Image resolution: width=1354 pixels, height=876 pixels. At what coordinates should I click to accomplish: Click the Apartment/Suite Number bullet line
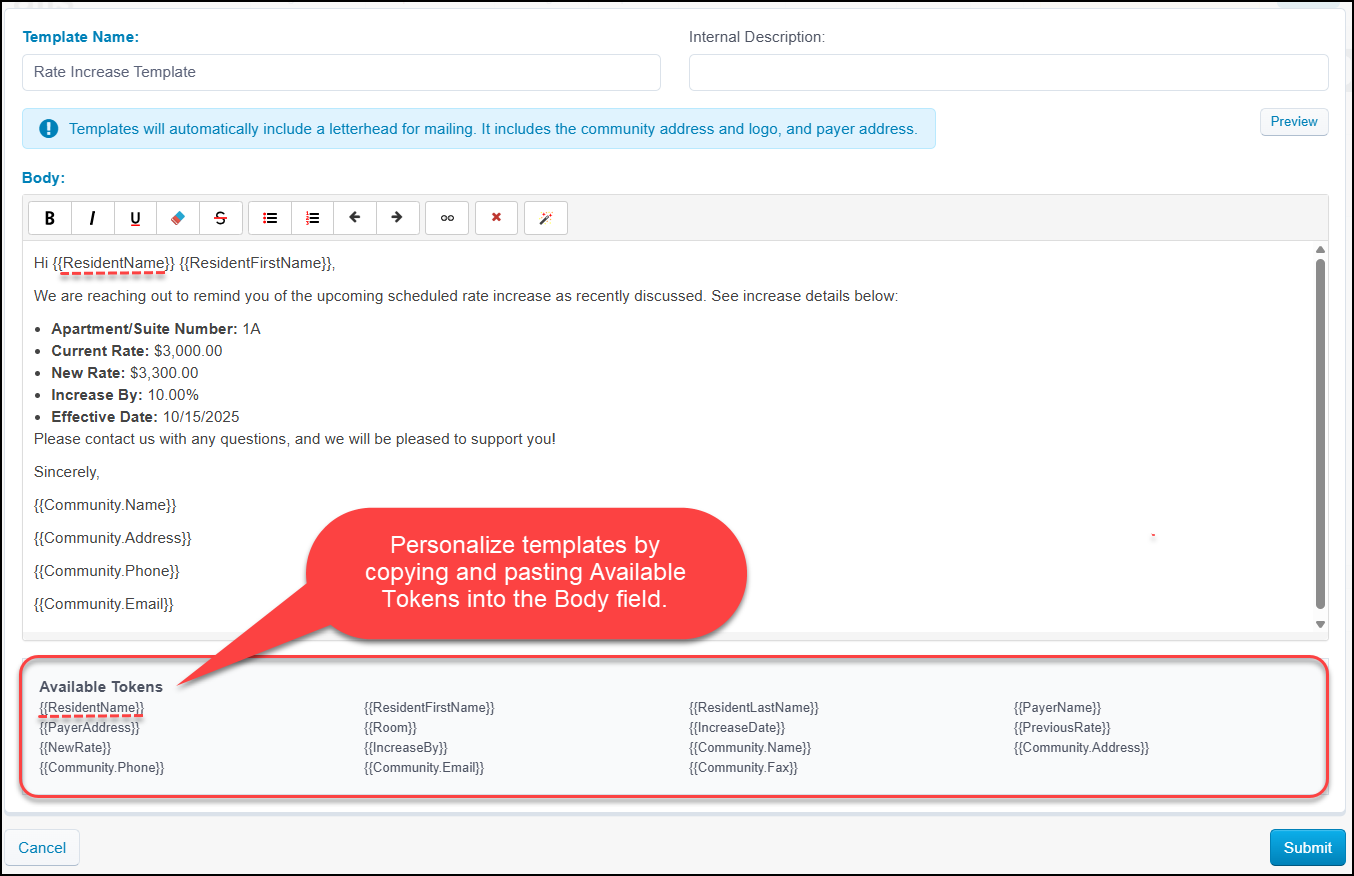(156, 329)
